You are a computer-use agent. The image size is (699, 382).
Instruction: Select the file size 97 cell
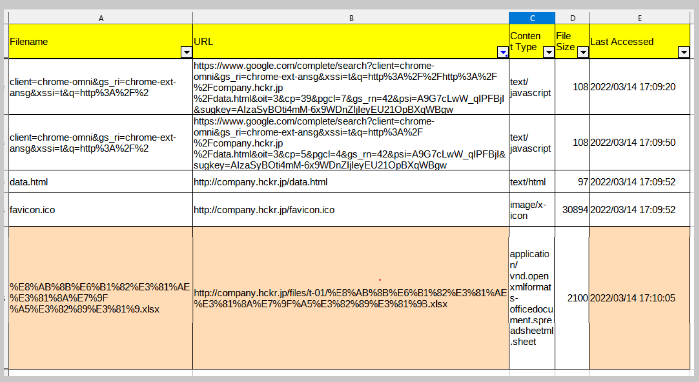coord(572,182)
